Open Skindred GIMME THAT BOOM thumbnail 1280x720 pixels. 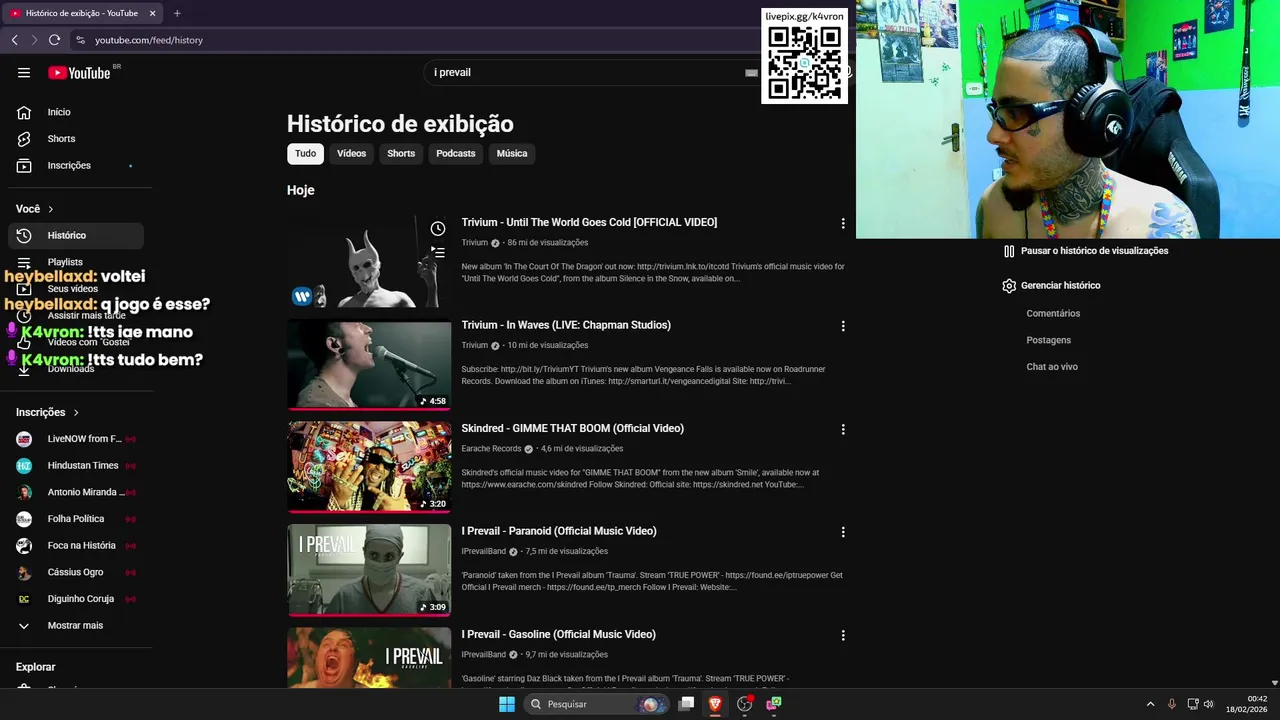(369, 467)
